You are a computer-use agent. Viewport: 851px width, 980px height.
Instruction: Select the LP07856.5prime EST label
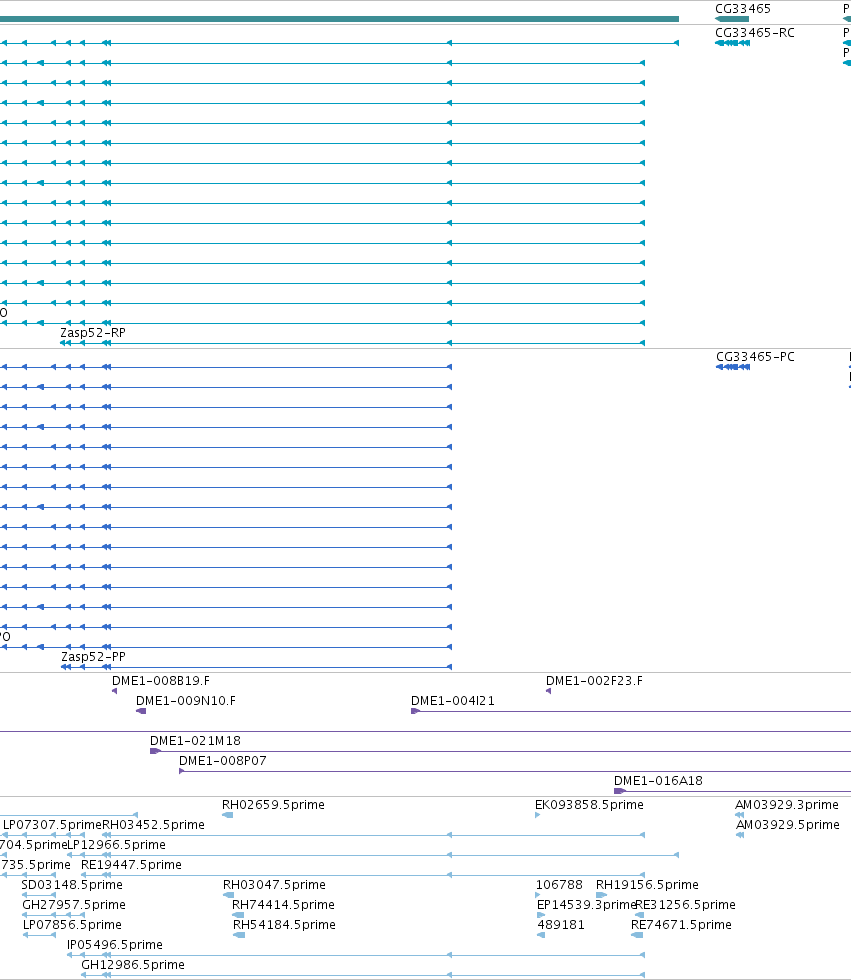(72, 924)
